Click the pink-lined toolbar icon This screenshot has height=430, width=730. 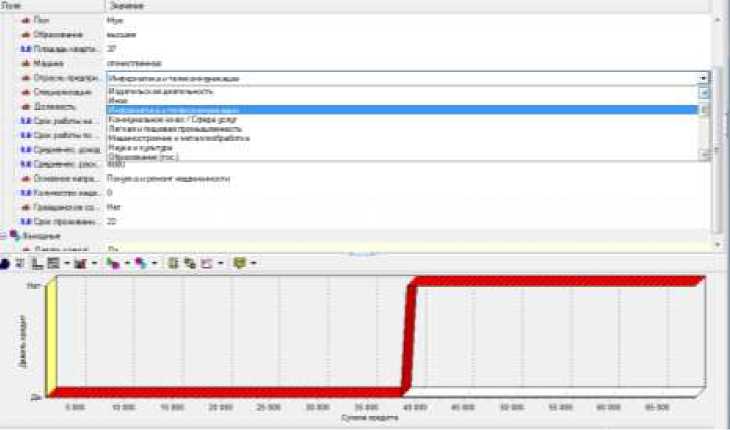pyautogui.click(x=207, y=263)
